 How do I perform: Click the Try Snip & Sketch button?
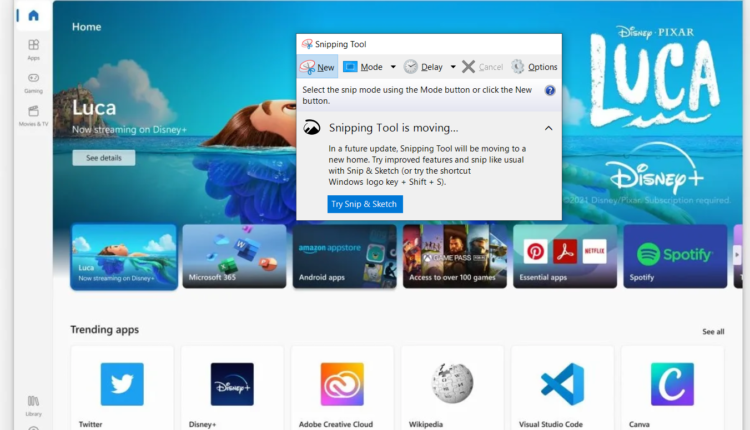365,204
